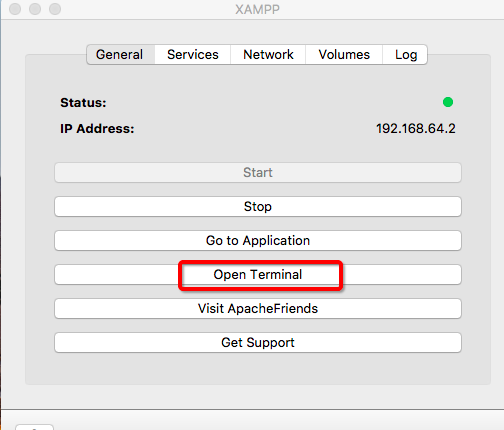This screenshot has height=430, width=504.
Task: Minimize the XAMPP window
Action: coord(35,9)
